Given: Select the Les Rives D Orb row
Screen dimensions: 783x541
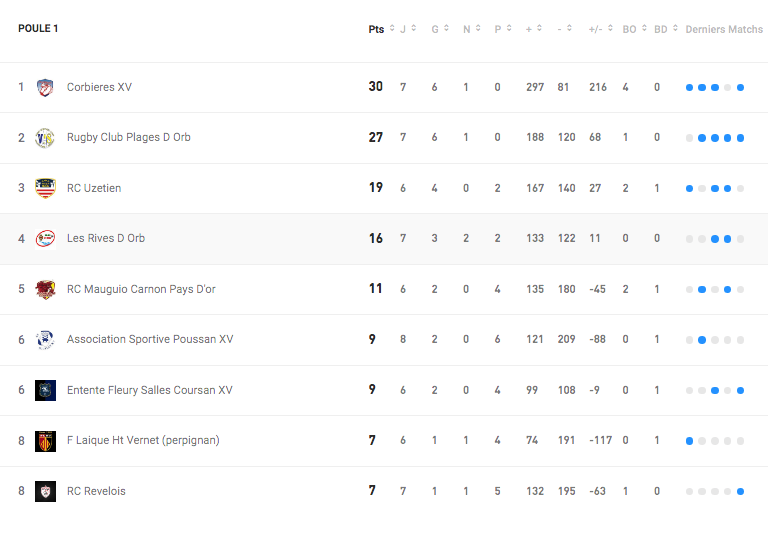Looking at the screenshot, I should (x=384, y=239).
